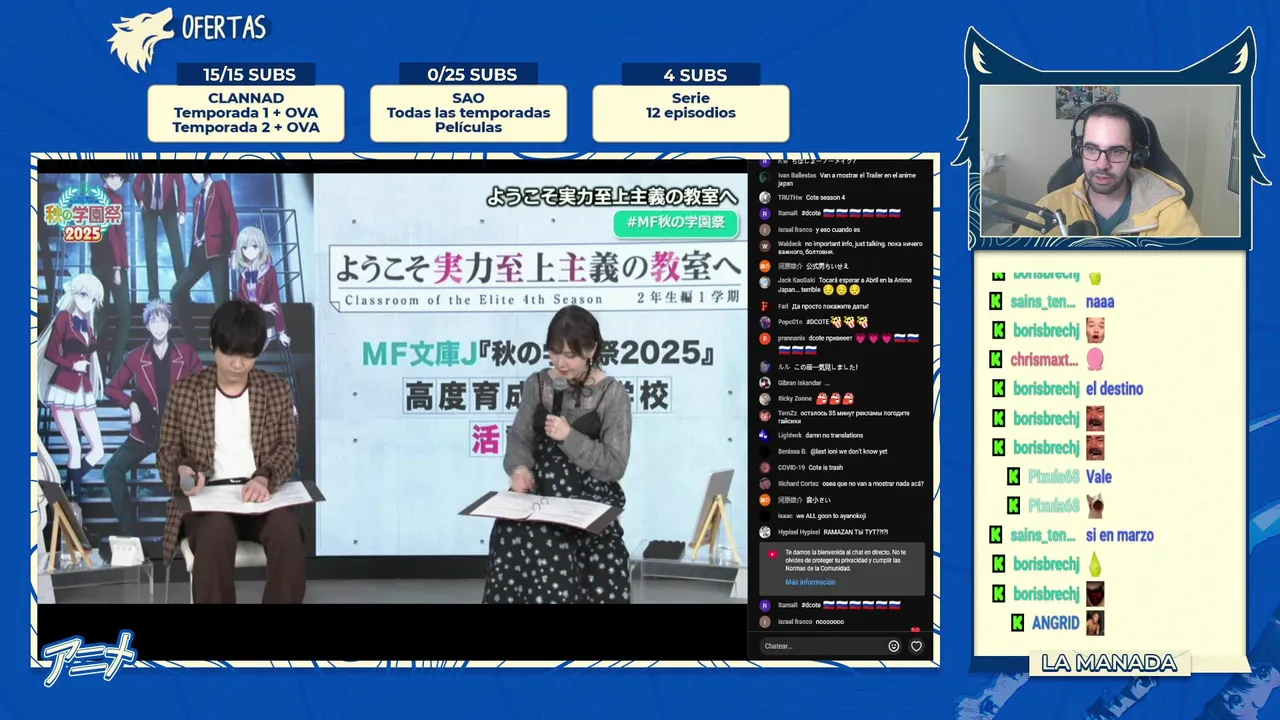This screenshot has width=1280, height=720.
Task: Click COVID-19 user's avatar
Action: click(x=765, y=467)
